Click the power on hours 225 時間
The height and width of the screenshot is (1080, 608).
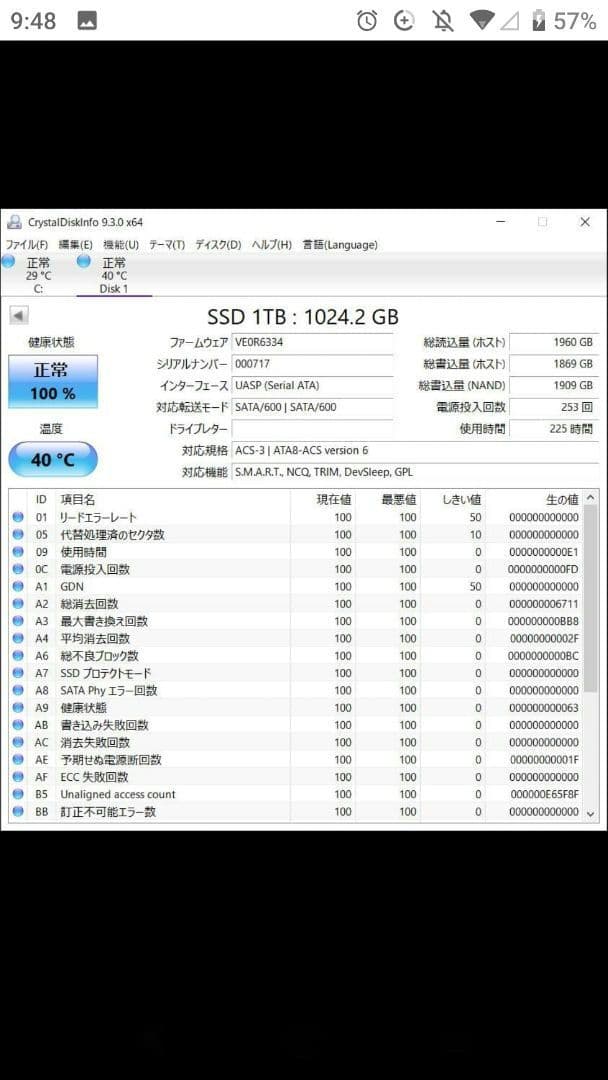[x=554, y=428]
